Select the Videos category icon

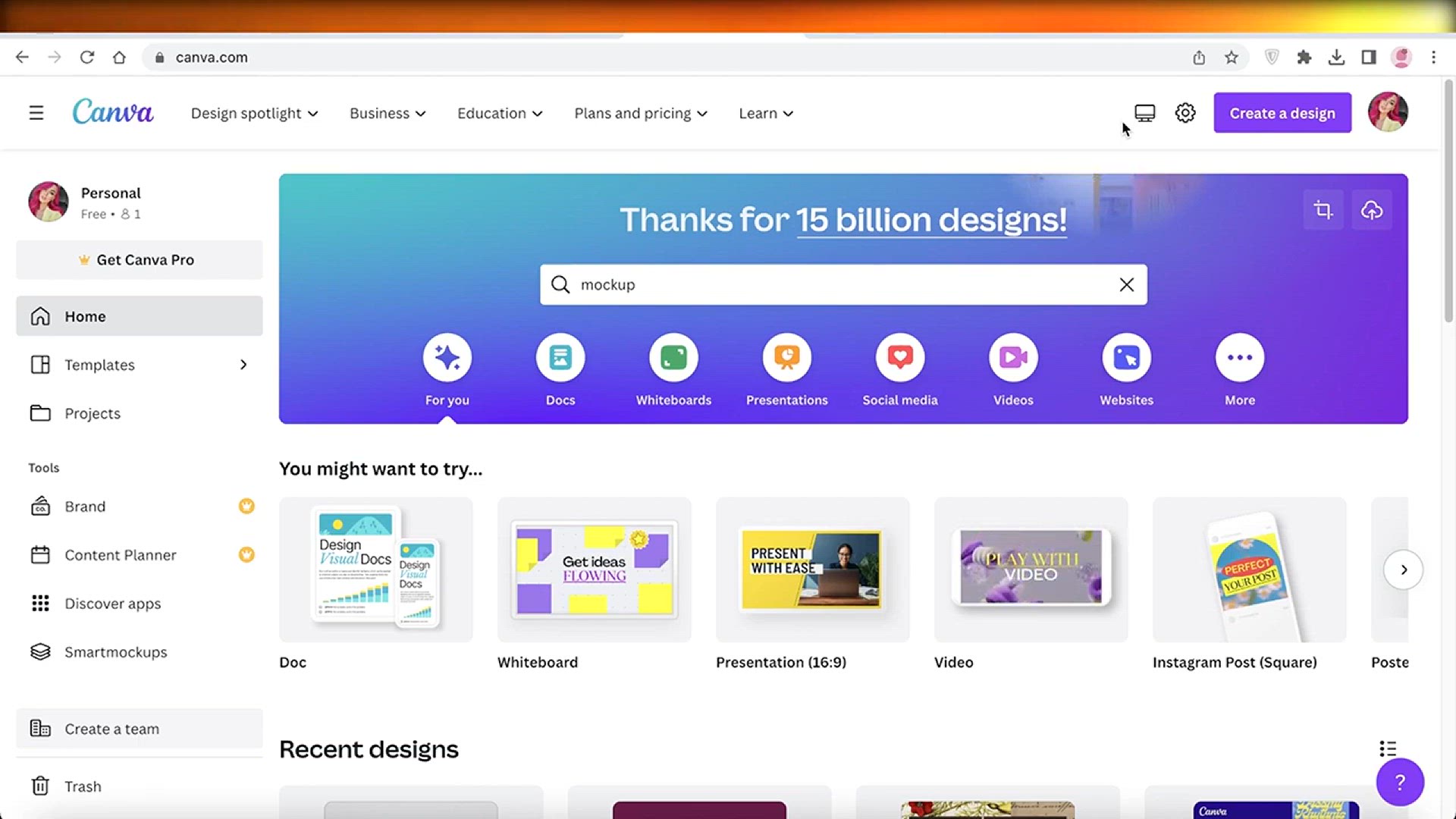tap(1013, 357)
